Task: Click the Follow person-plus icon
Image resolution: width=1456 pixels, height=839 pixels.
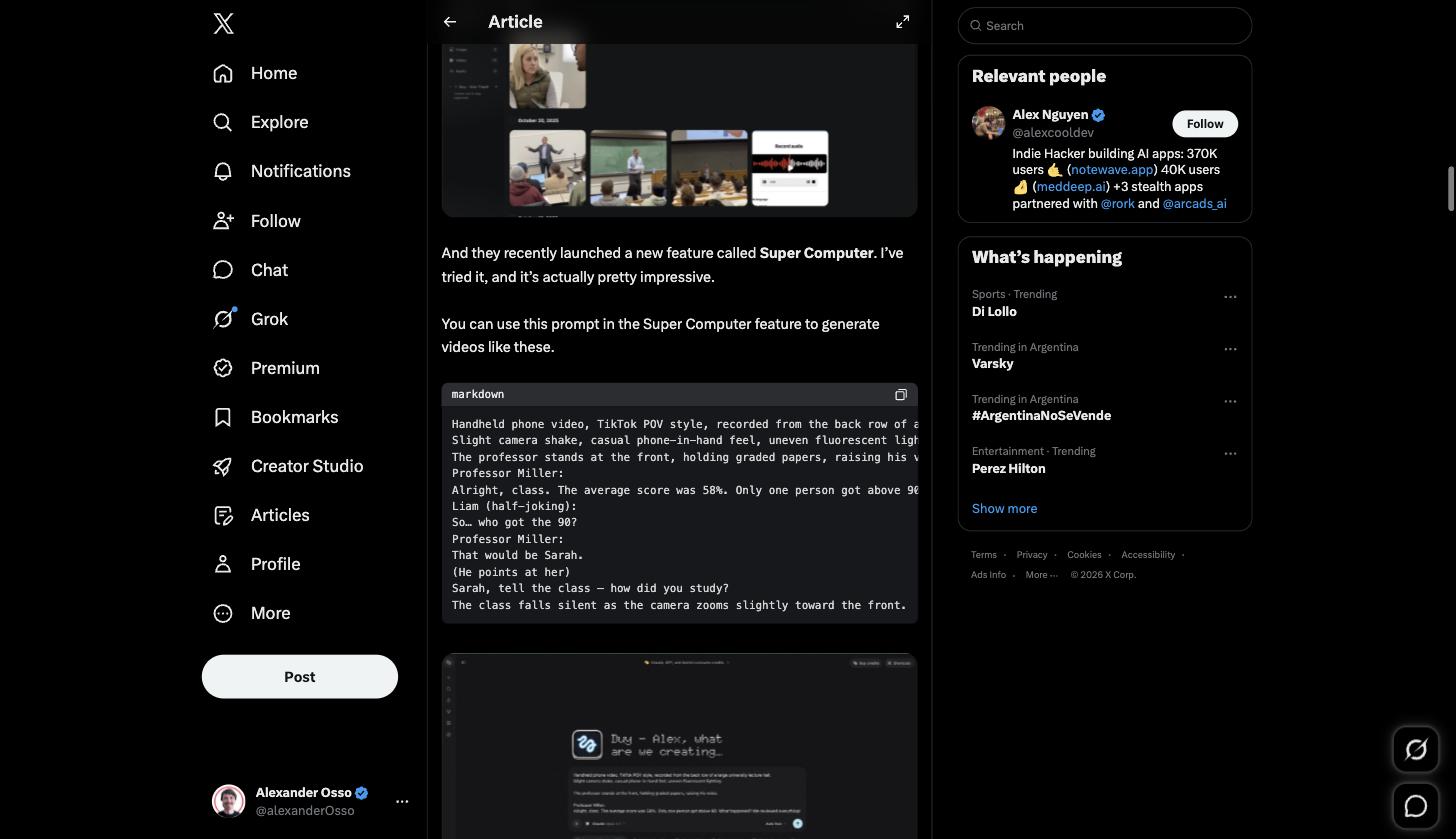Action: (x=223, y=221)
